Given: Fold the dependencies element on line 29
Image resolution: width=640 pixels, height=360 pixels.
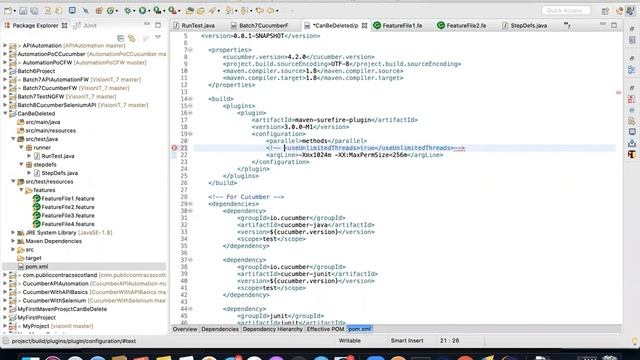Looking at the screenshot, I should 190,204.
